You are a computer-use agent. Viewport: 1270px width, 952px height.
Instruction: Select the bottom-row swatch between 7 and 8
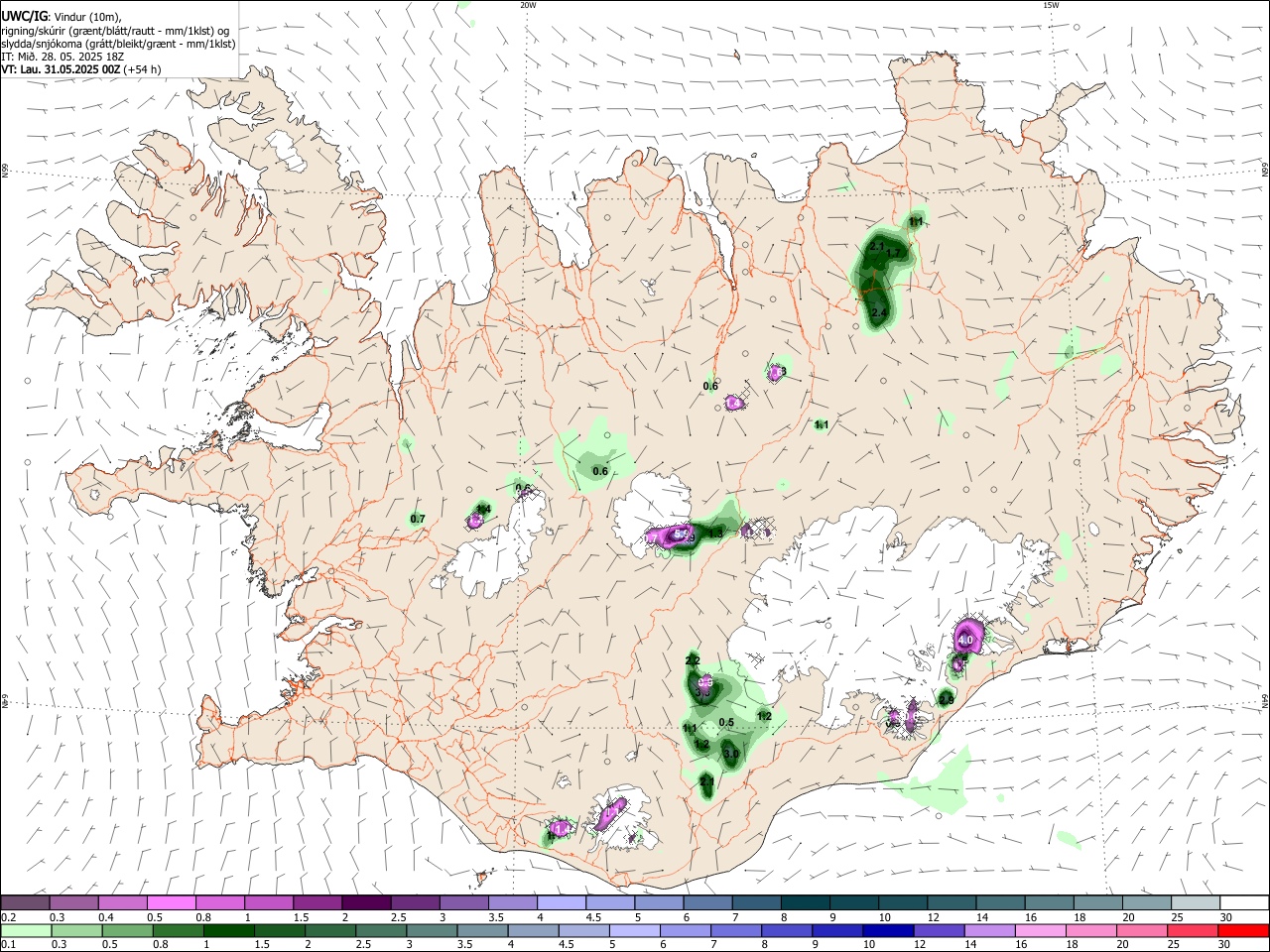pyautogui.click(x=736, y=930)
